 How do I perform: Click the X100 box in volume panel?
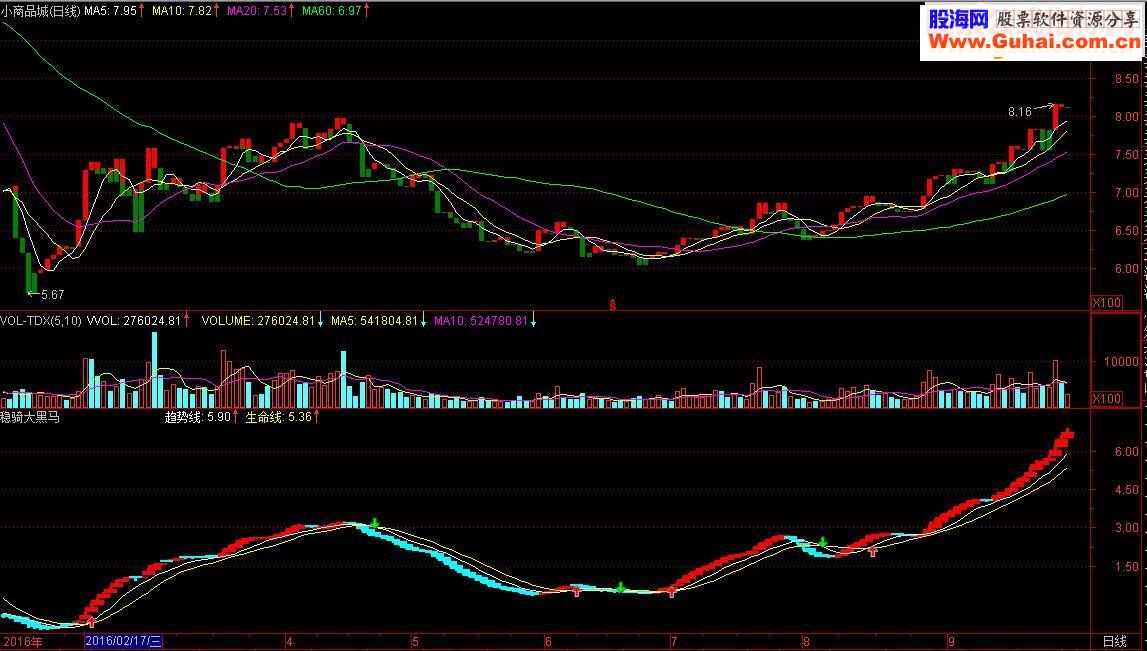coord(1107,399)
